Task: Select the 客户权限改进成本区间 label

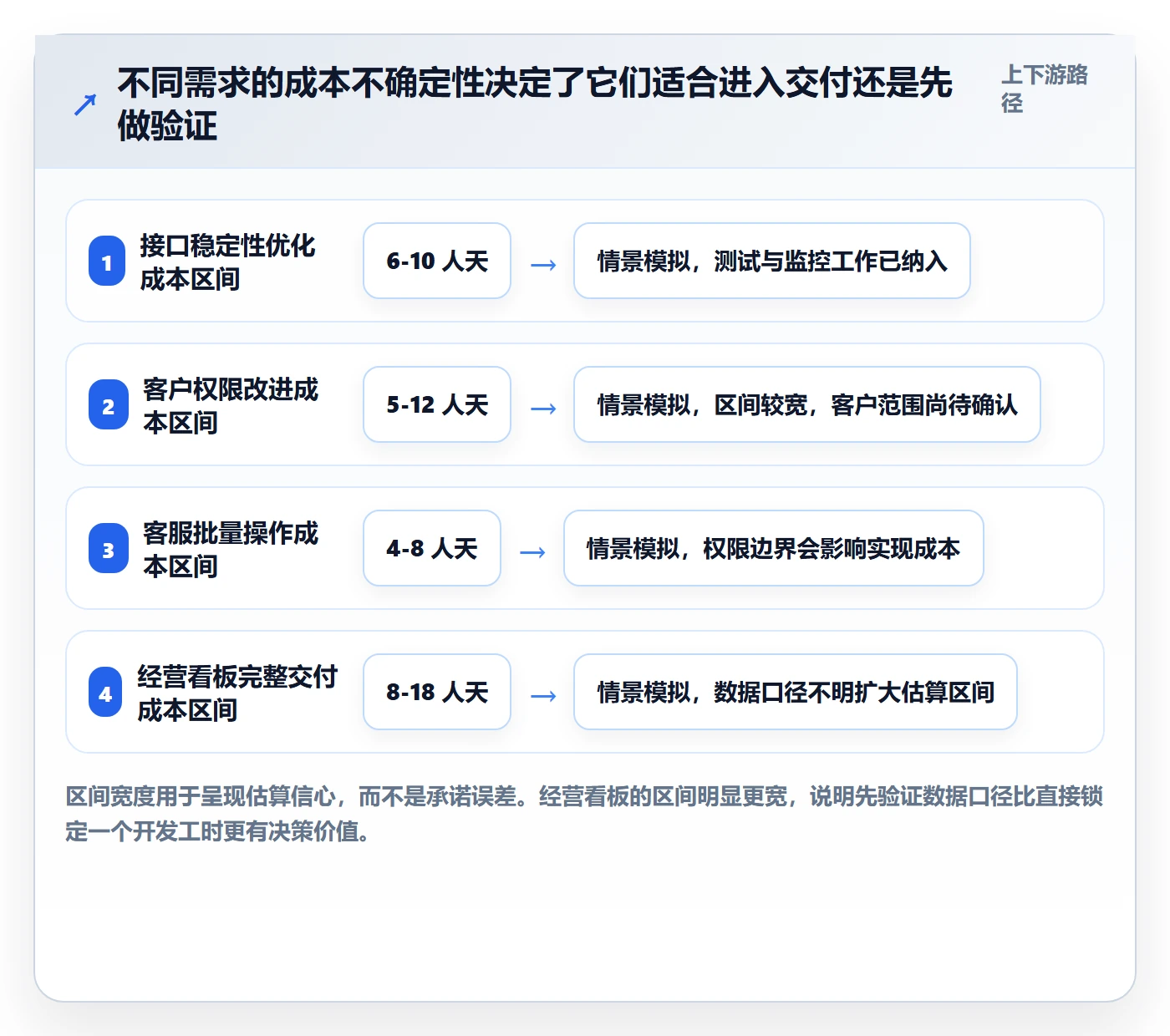Action: pyautogui.click(x=231, y=405)
